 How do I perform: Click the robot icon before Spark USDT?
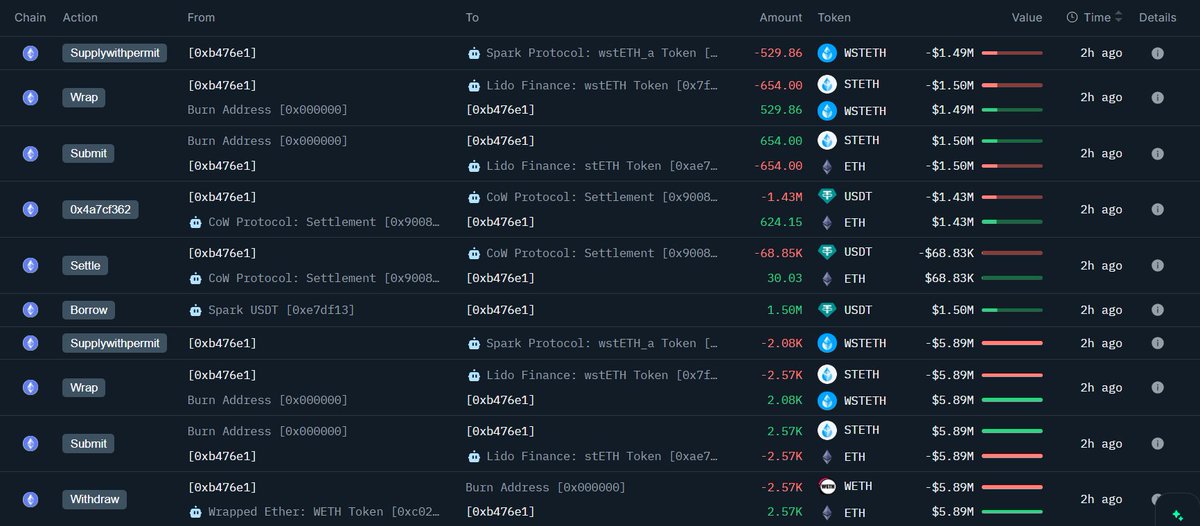coord(195,310)
